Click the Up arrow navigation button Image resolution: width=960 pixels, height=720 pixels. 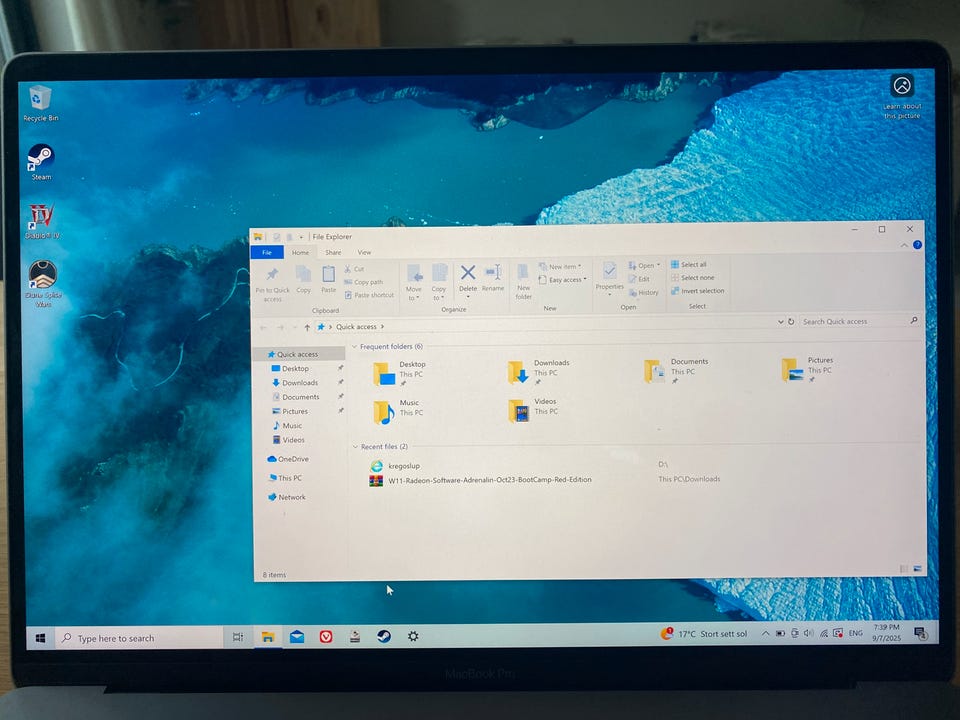pyautogui.click(x=307, y=328)
